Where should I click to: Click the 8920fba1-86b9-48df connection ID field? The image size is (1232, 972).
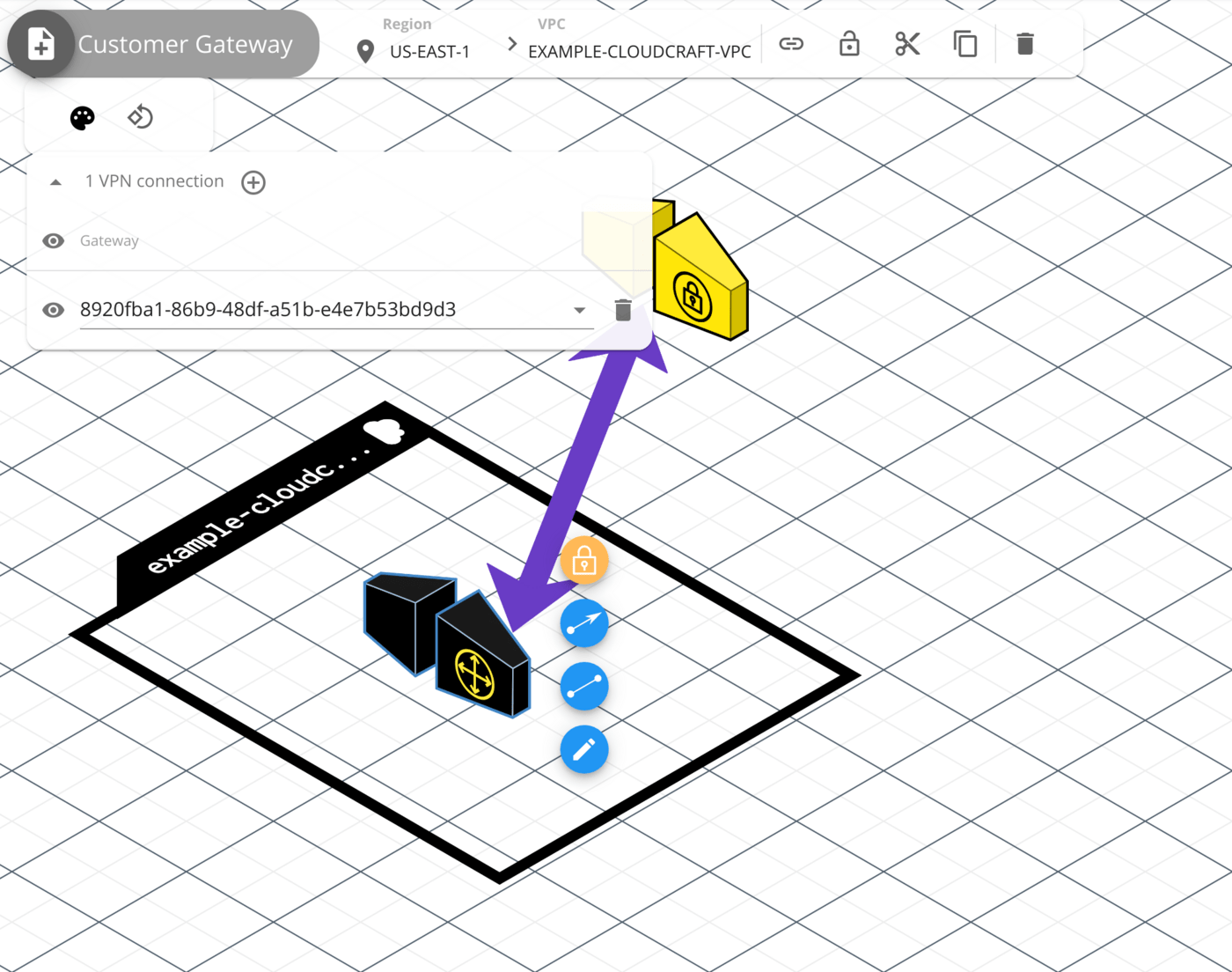pyautogui.click(x=336, y=310)
